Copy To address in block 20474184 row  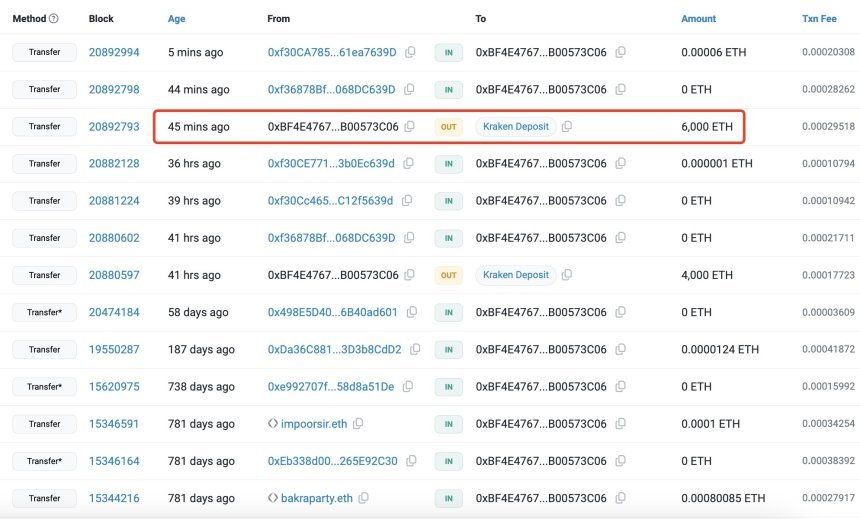click(620, 312)
